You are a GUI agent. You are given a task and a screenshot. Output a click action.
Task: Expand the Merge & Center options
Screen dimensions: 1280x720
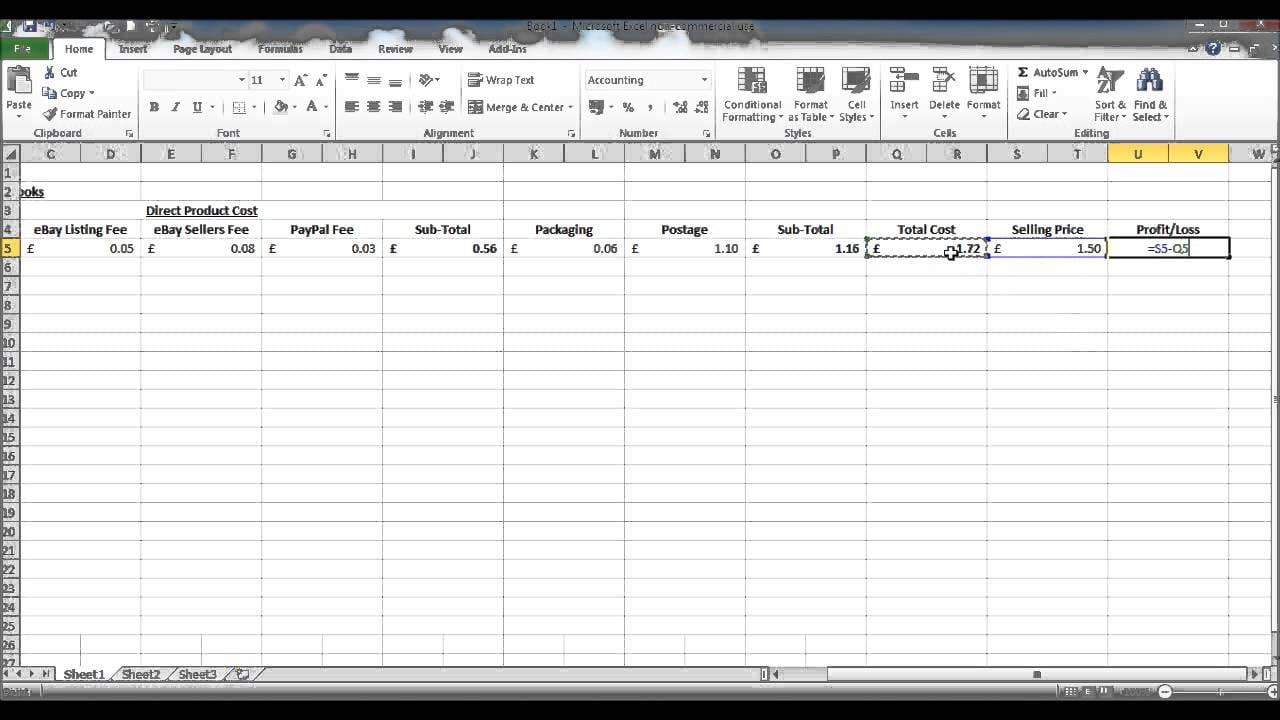(x=571, y=107)
